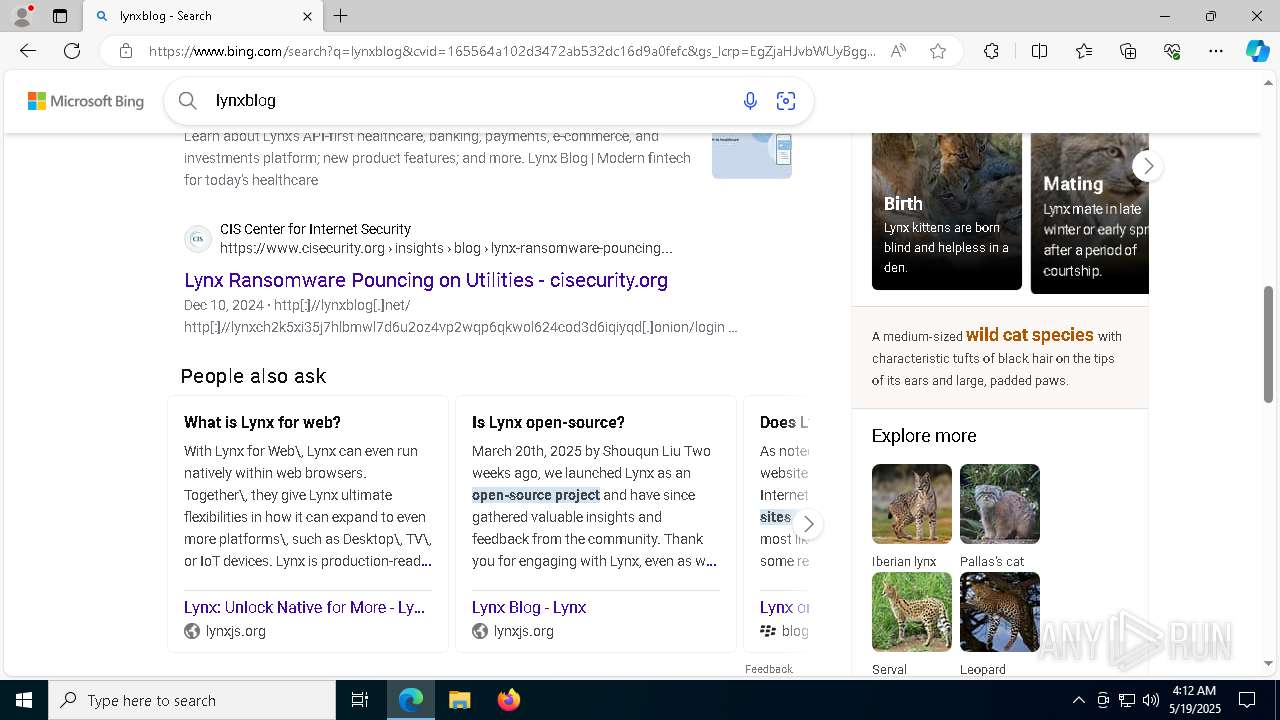Toggle split screen view
This screenshot has width=1280, height=720.
pyautogui.click(x=1039, y=51)
